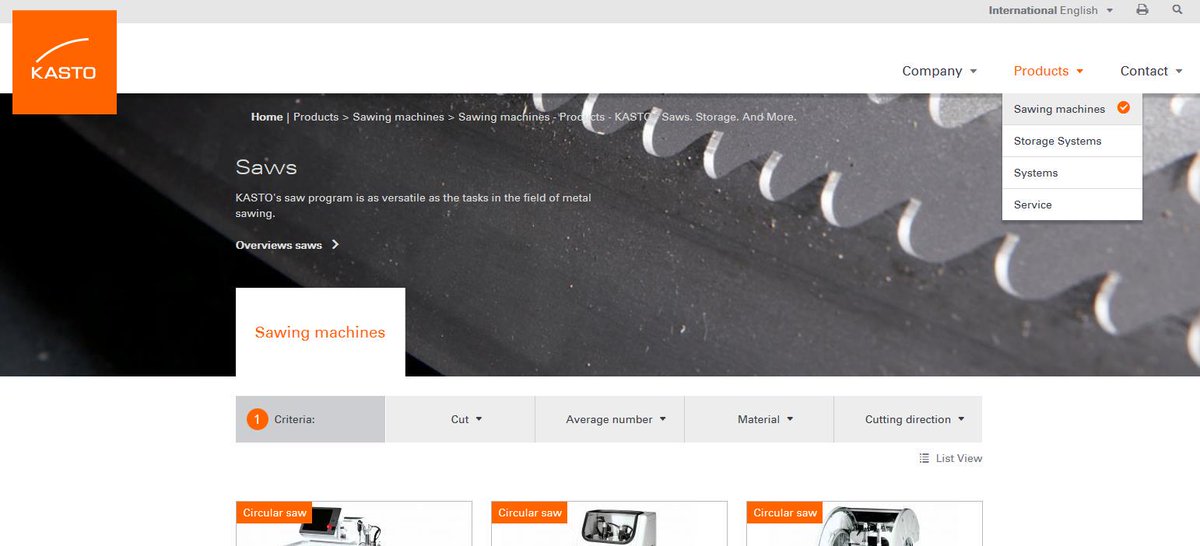
Task: Select Sawing machines in Products menu
Action: tap(1072, 109)
